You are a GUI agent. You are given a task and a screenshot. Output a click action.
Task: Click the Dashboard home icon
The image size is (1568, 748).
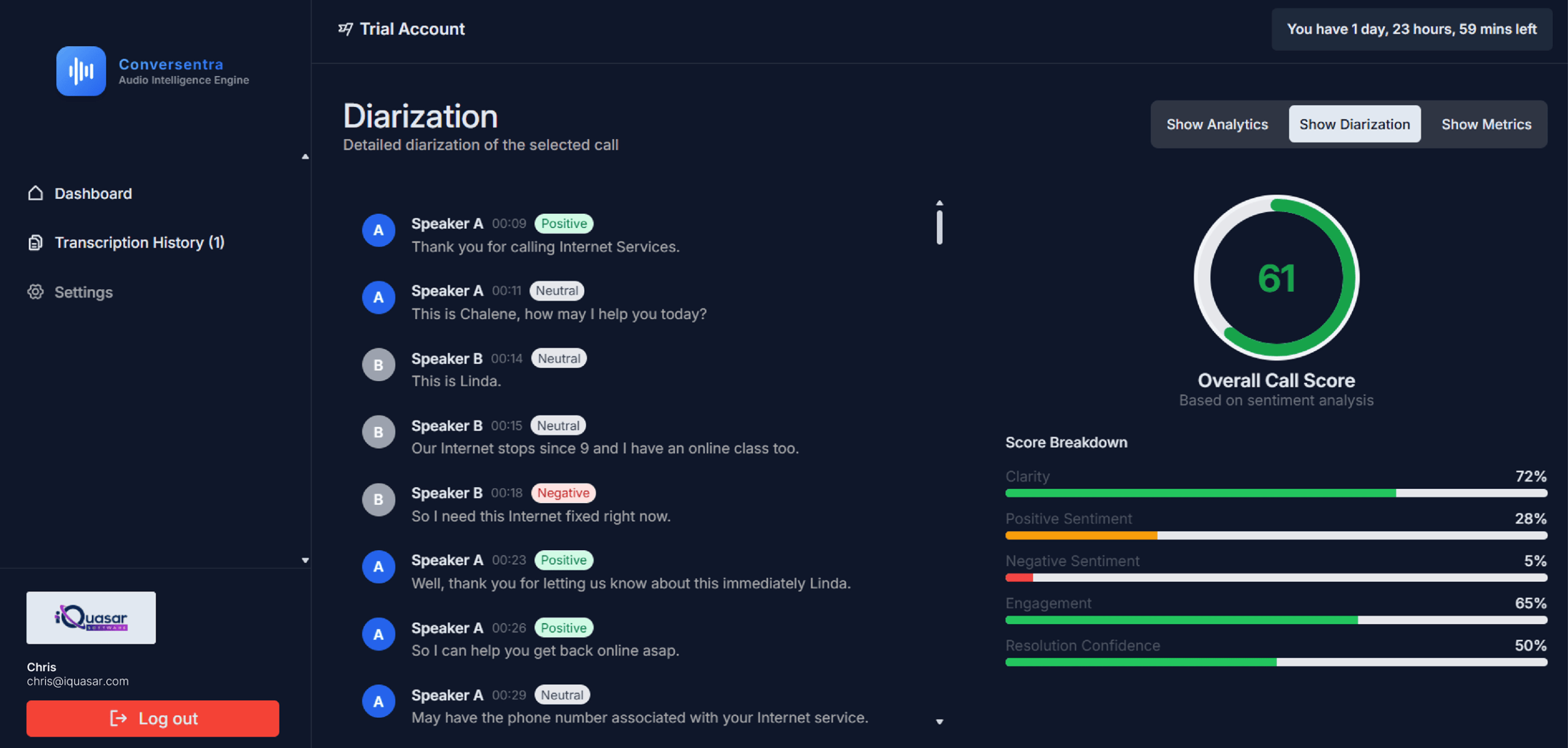click(x=36, y=193)
